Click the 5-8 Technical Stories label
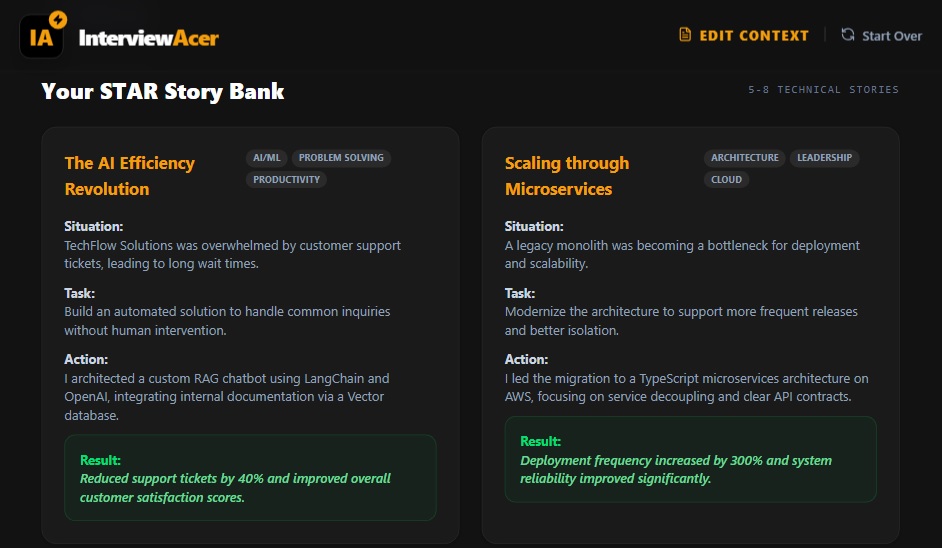 823,90
